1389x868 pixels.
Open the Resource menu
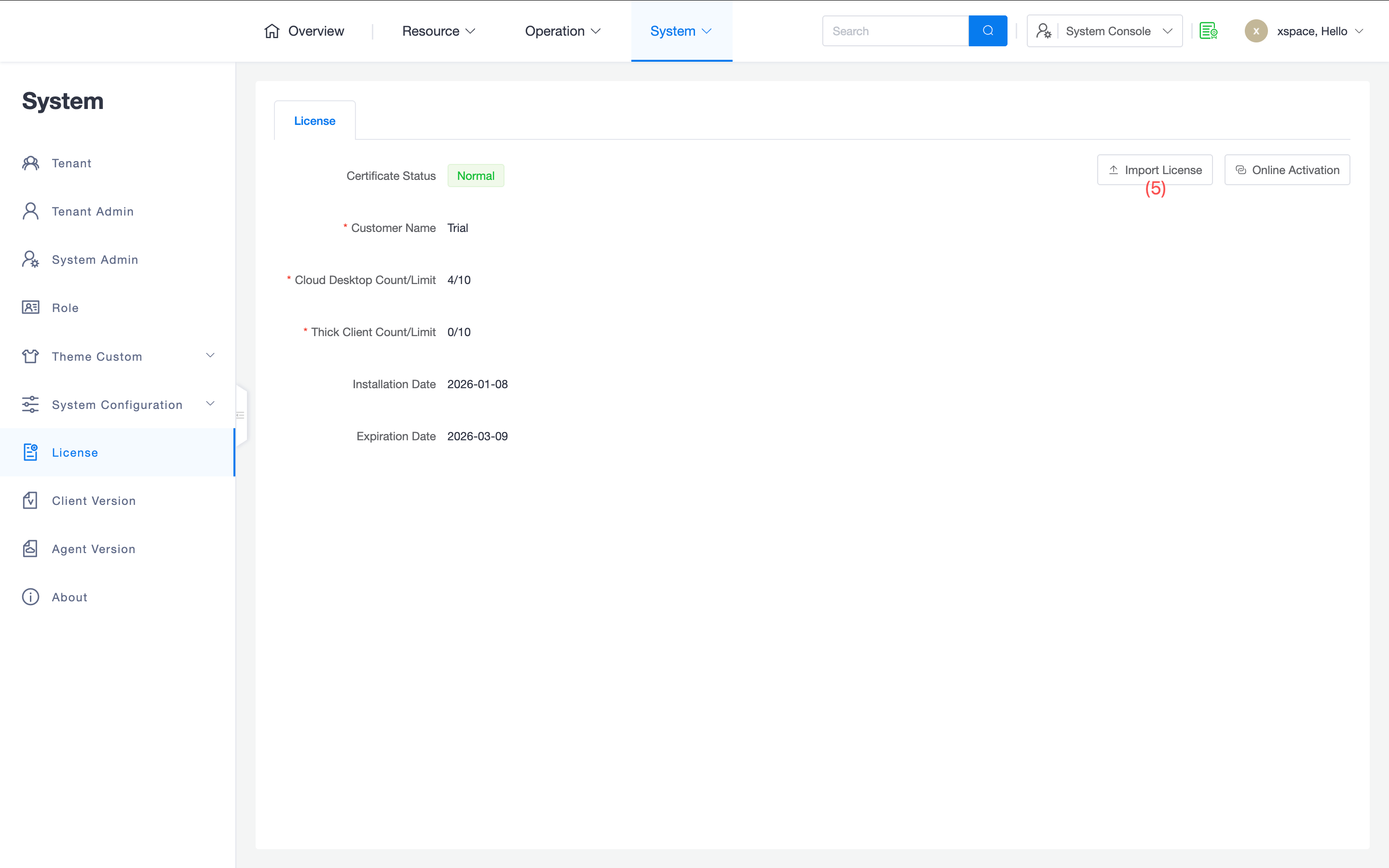[438, 31]
